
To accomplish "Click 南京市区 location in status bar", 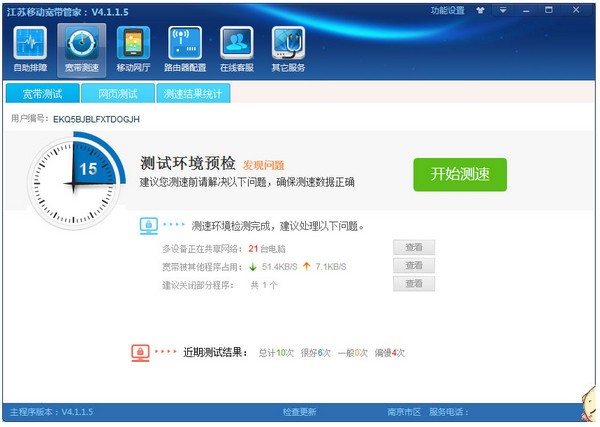I will (x=404, y=412).
